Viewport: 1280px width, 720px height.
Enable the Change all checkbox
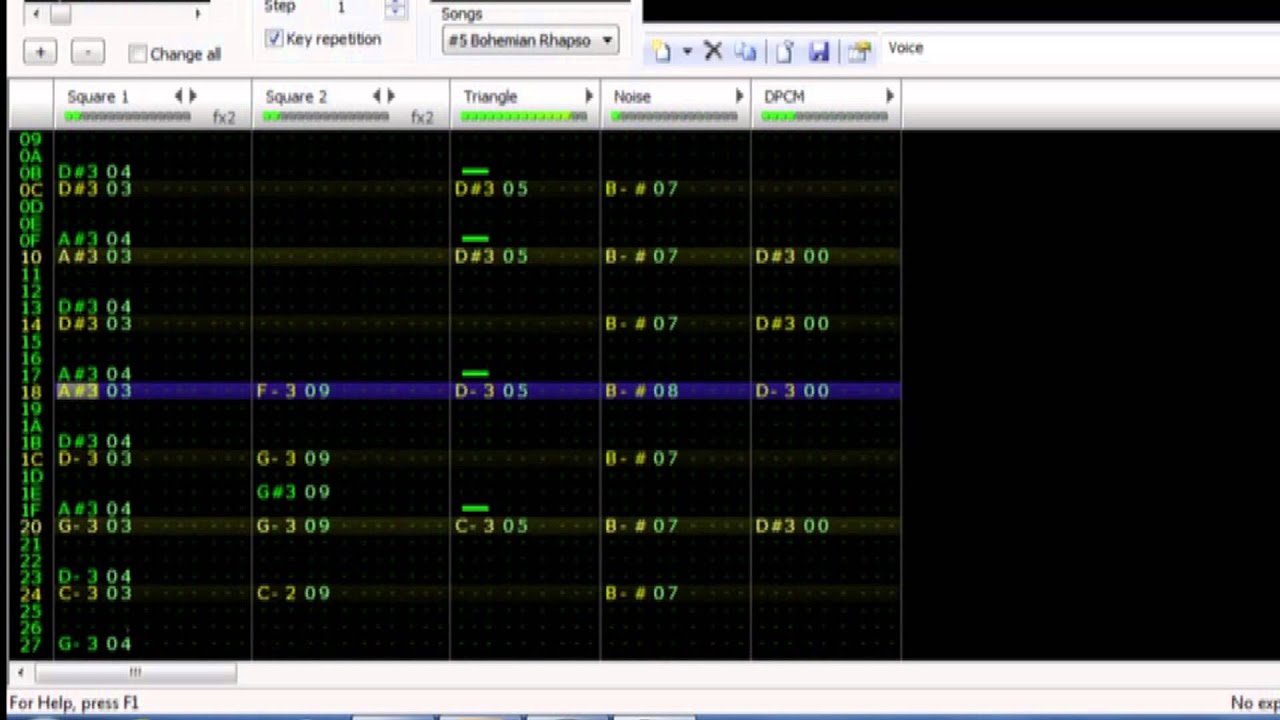pyautogui.click(x=138, y=54)
